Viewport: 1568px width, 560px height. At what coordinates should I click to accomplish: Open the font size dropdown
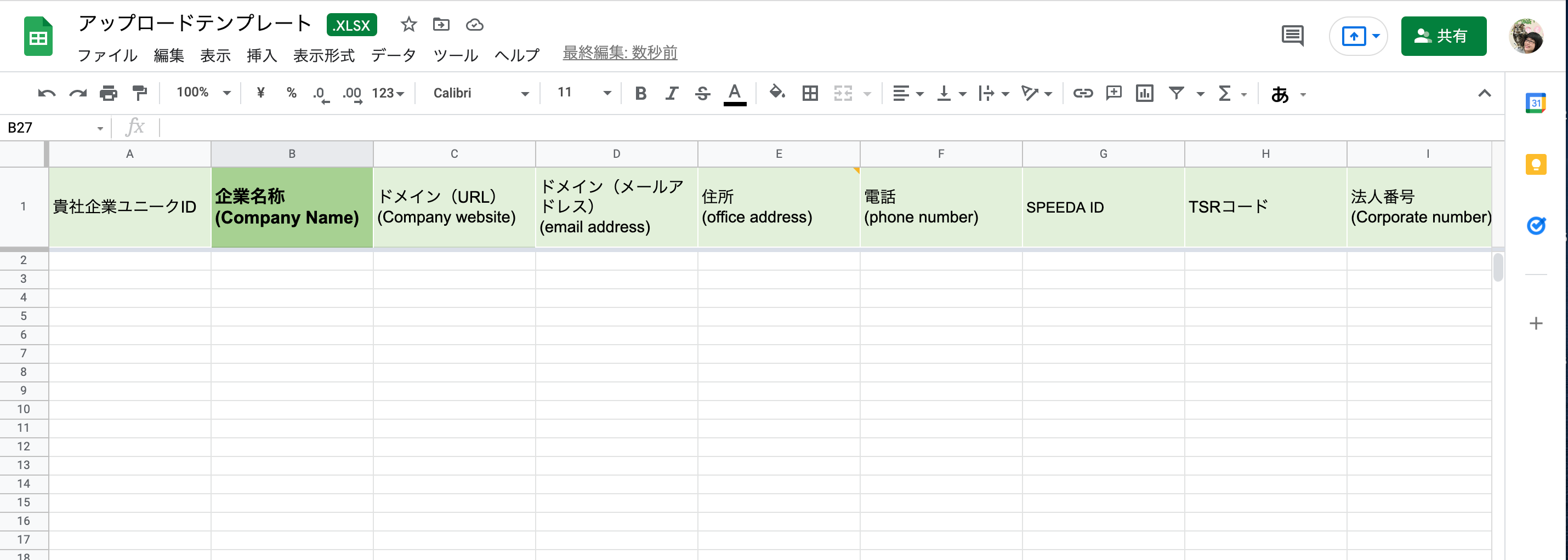(606, 93)
